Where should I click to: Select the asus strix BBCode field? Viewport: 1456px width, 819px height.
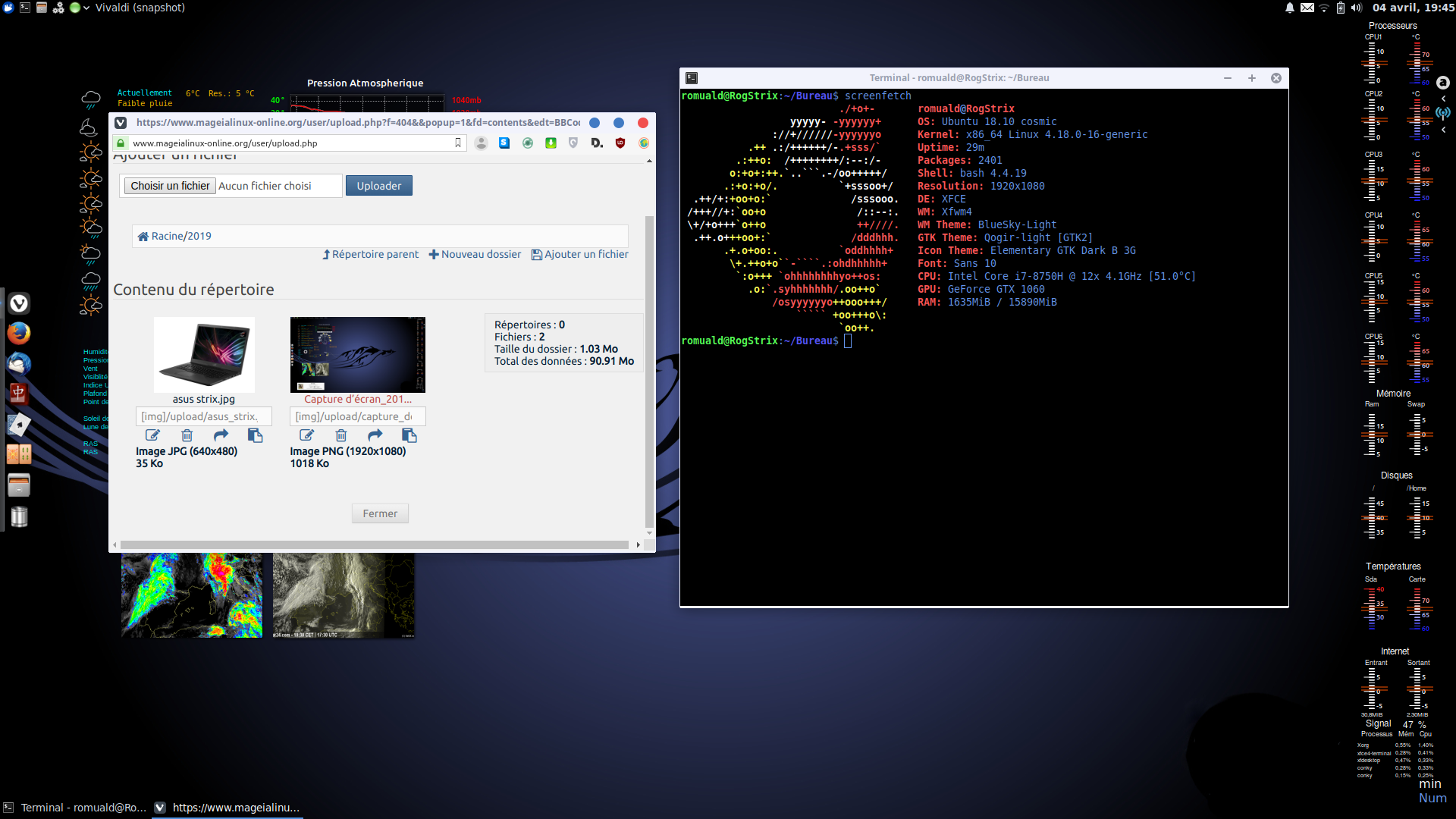tap(204, 416)
